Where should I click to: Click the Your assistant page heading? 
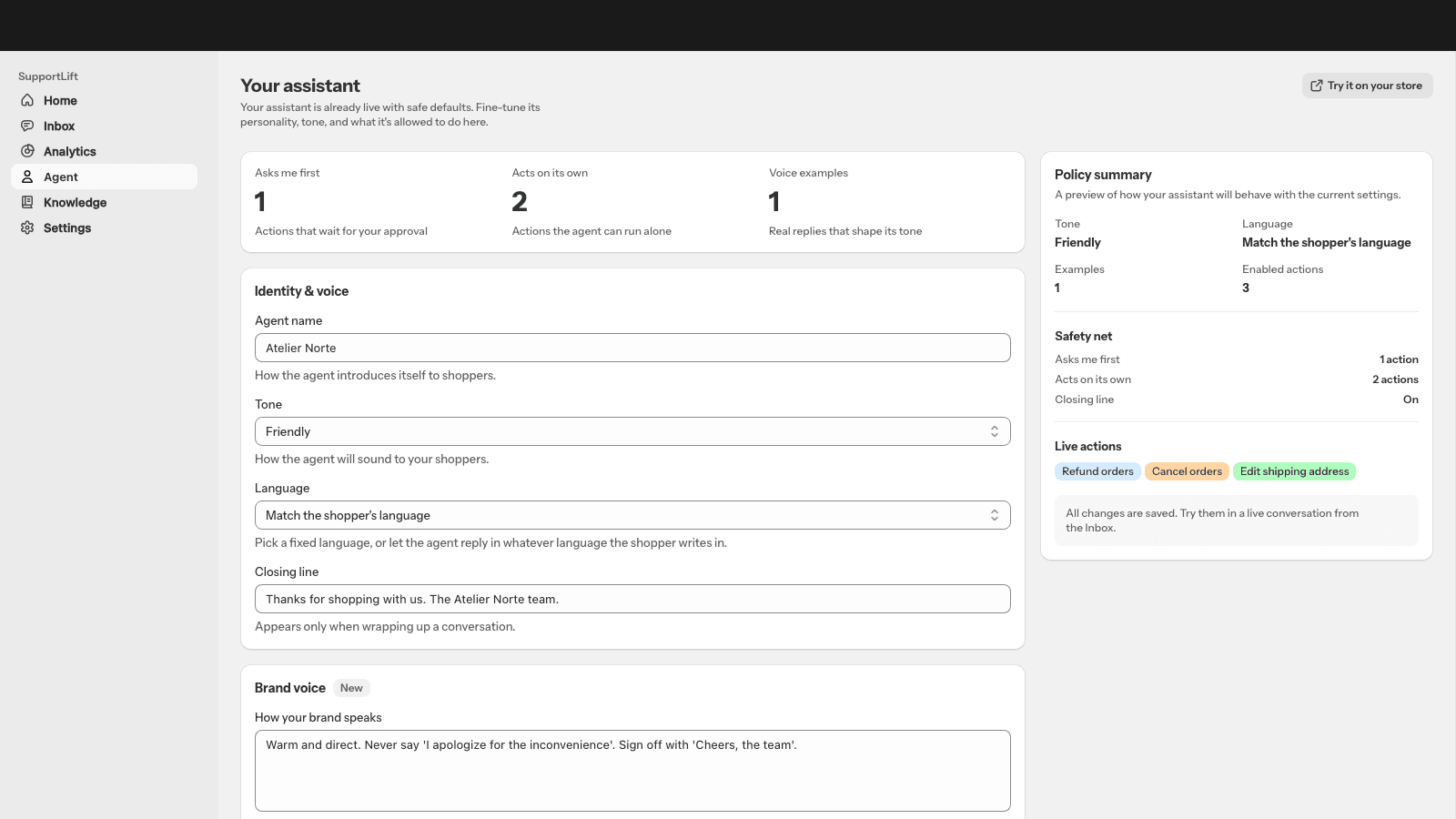[300, 86]
